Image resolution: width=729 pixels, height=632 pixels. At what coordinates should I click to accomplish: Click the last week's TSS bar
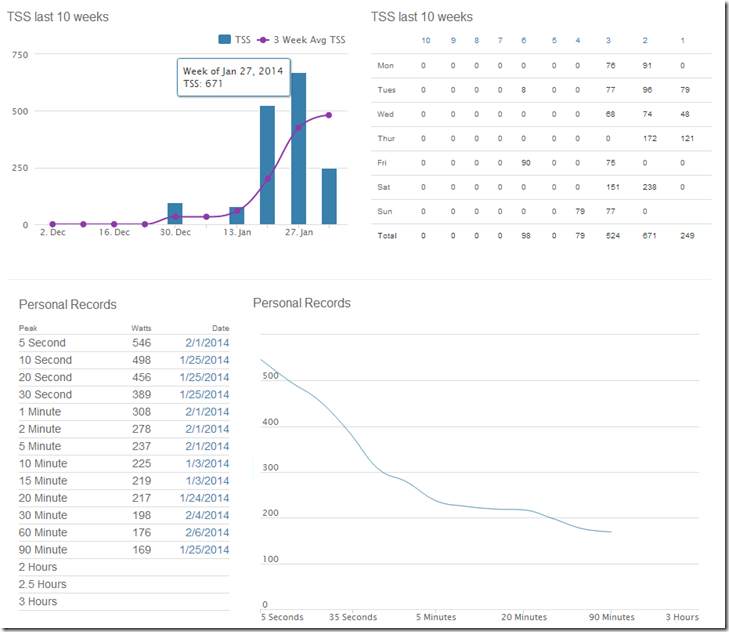point(329,196)
